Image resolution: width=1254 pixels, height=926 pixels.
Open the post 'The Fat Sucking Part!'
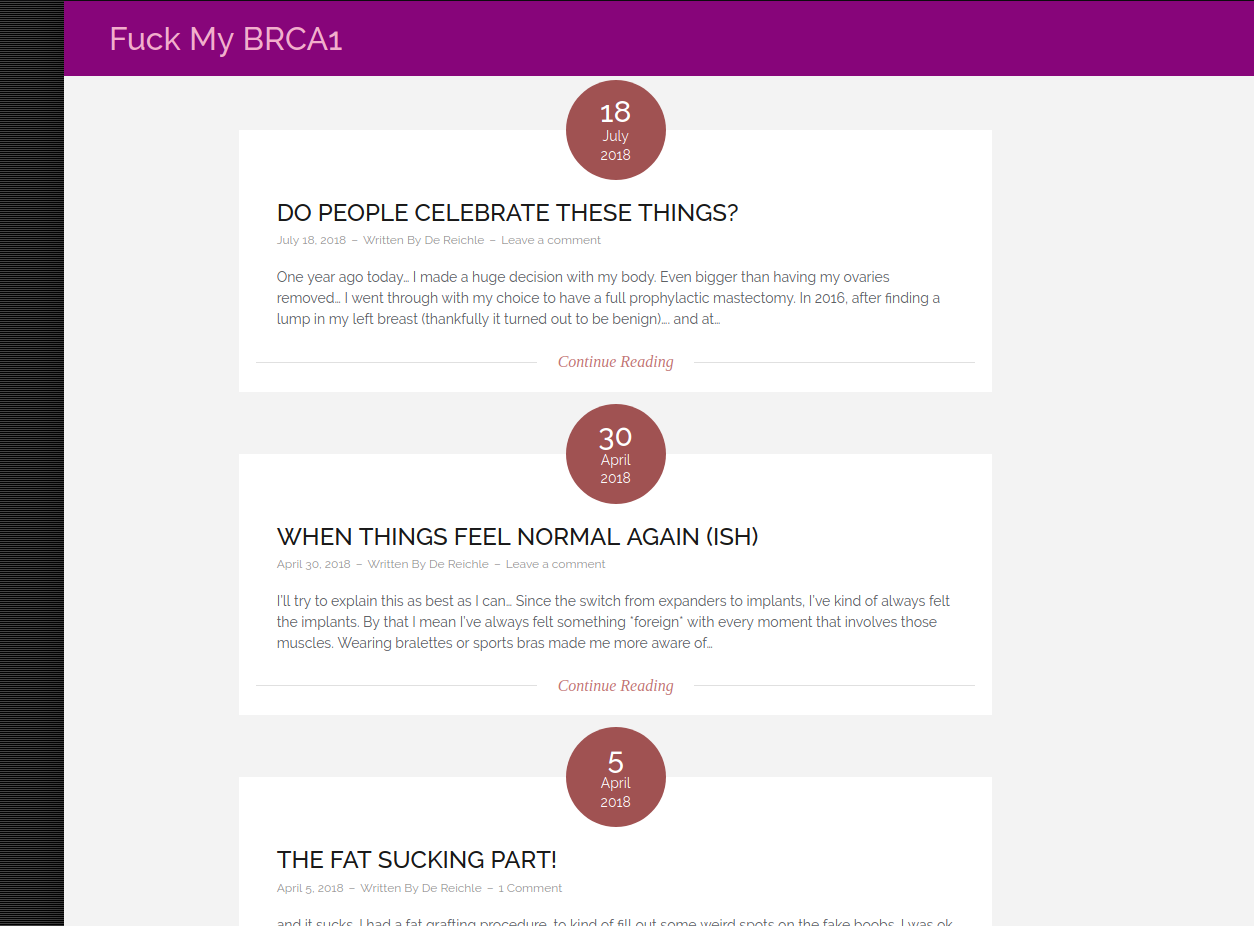tap(416, 860)
